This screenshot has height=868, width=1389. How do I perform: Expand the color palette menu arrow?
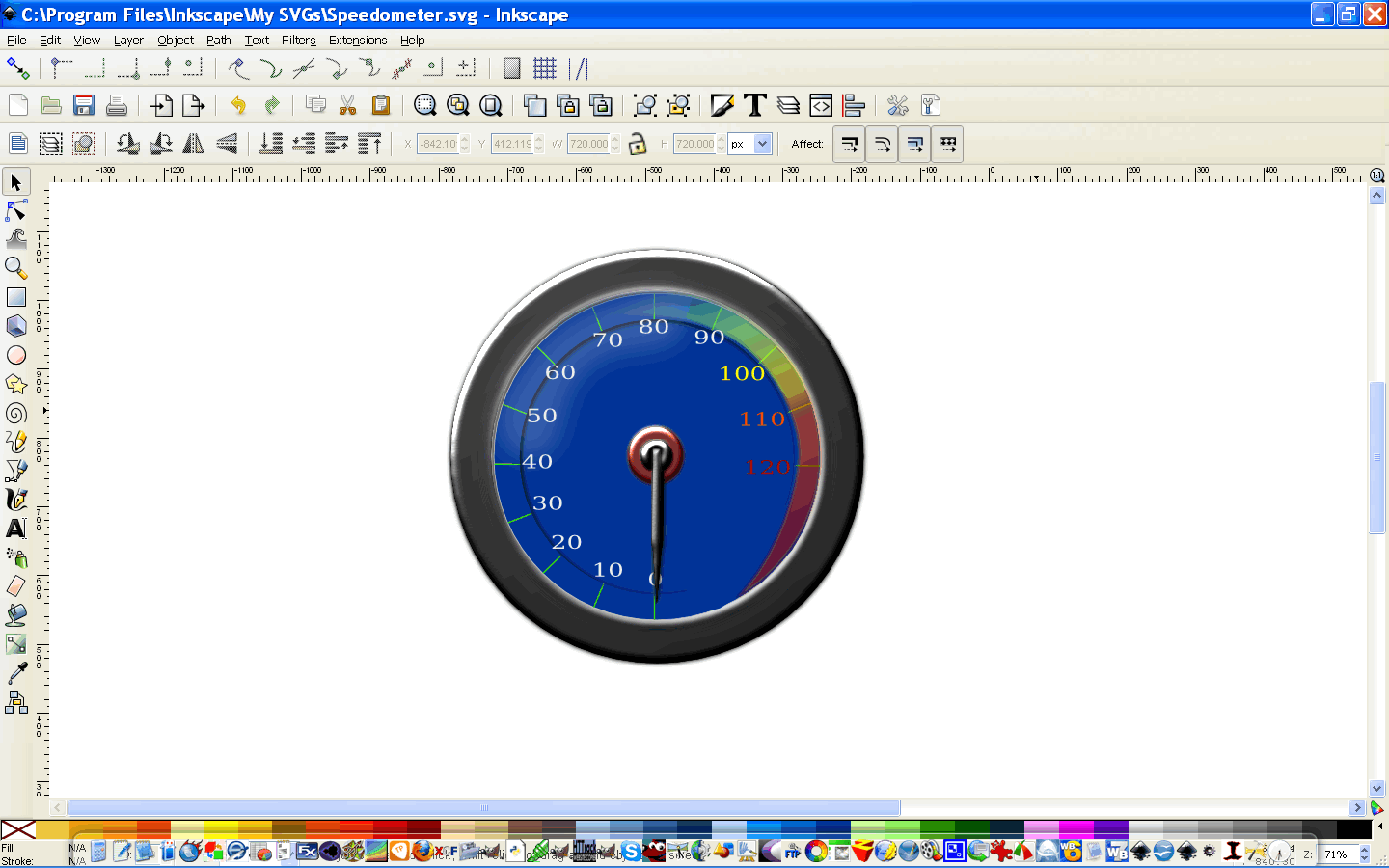click(1379, 827)
